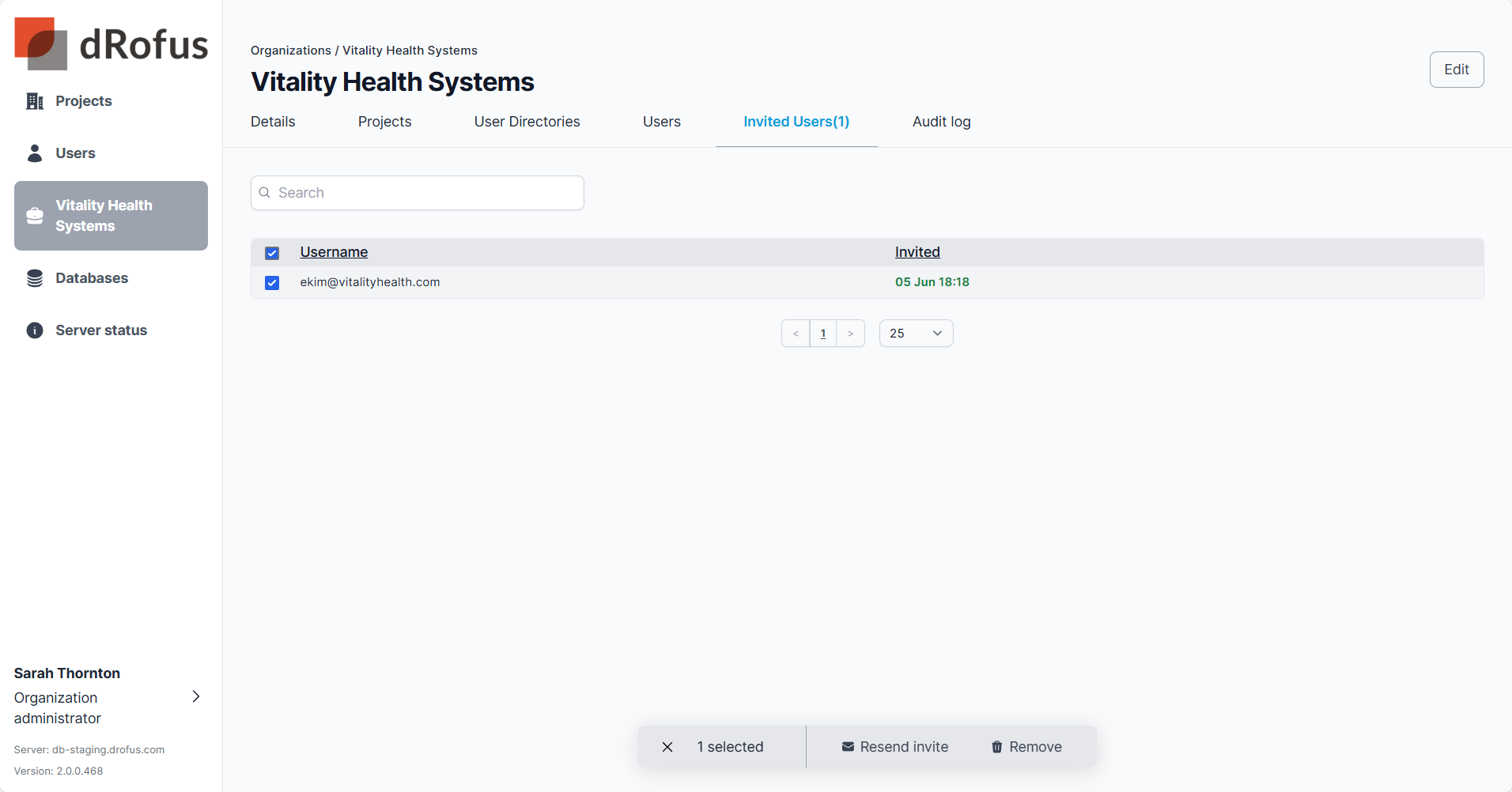
Task: Click the Organizations breadcrumb link
Action: tap(290, 51)
